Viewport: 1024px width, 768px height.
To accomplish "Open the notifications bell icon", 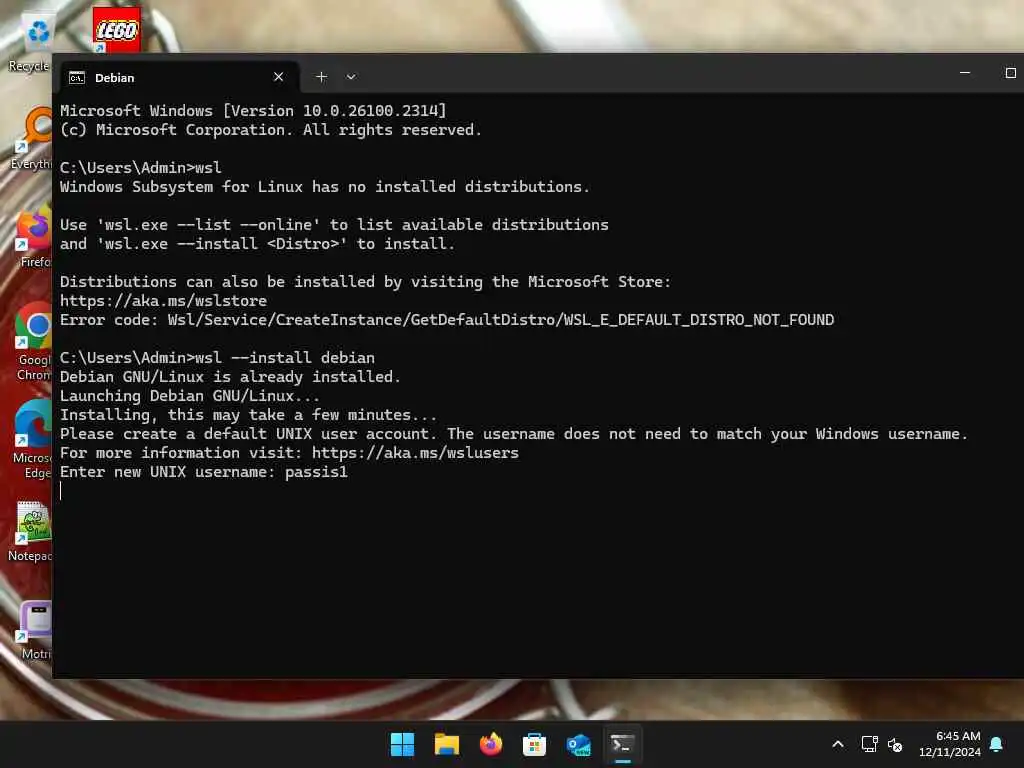I will click(x=997, y=744).
